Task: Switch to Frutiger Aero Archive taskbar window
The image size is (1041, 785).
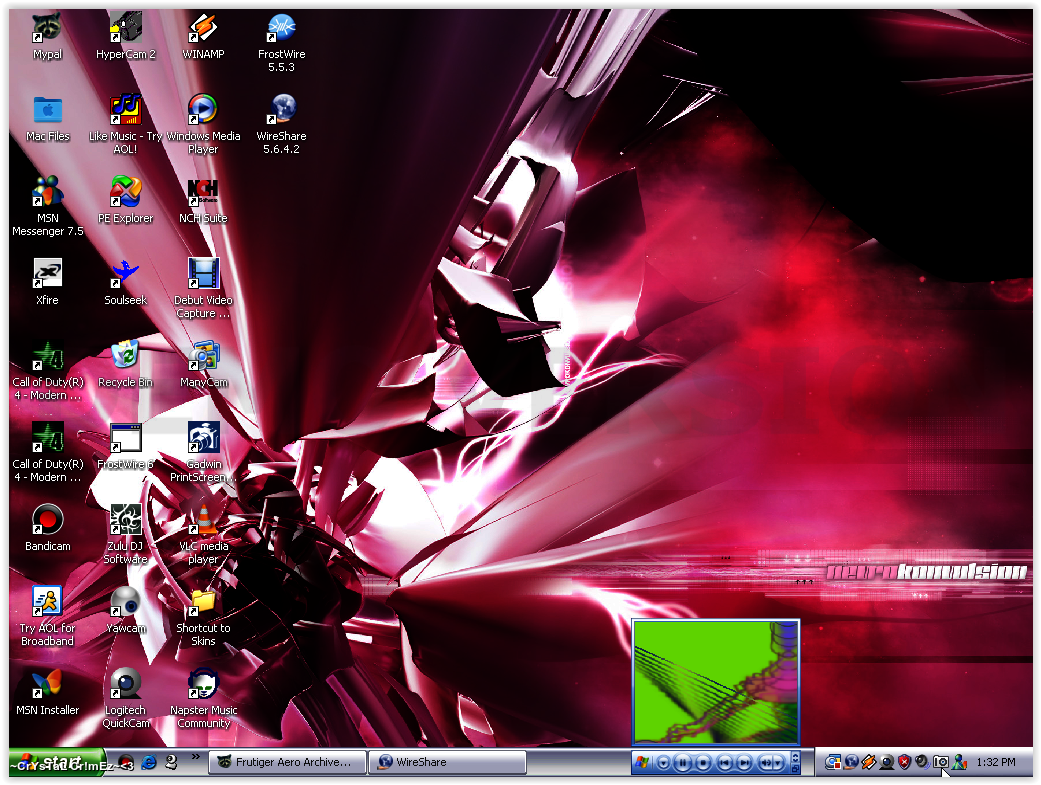Action: (287, 762)
